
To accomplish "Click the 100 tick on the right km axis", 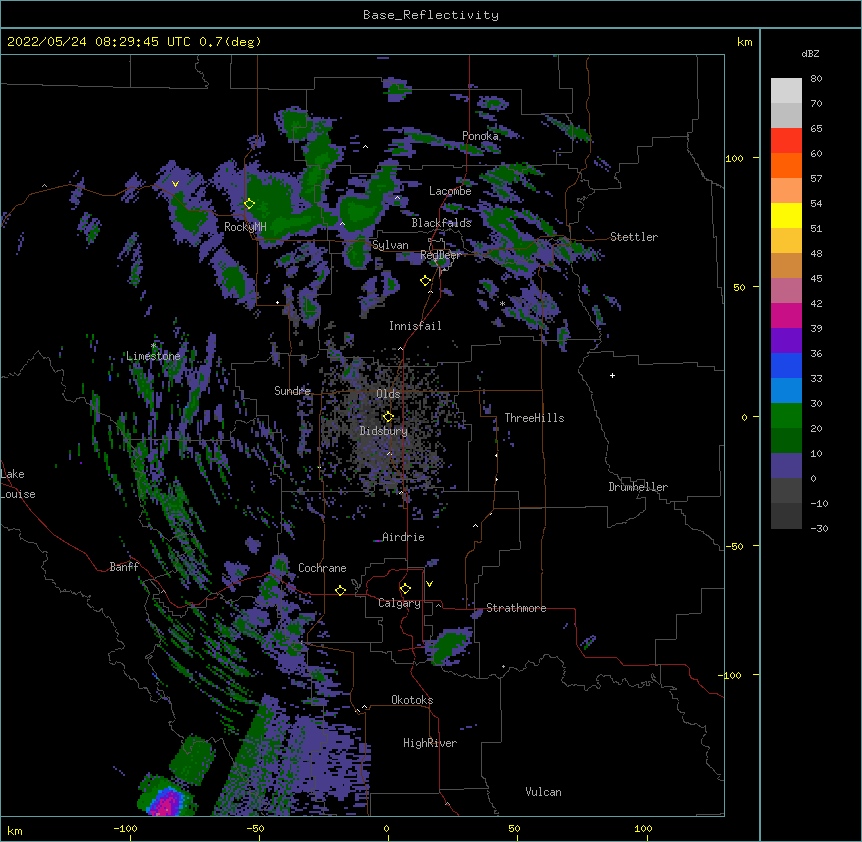I will click(x=734, y=158).
